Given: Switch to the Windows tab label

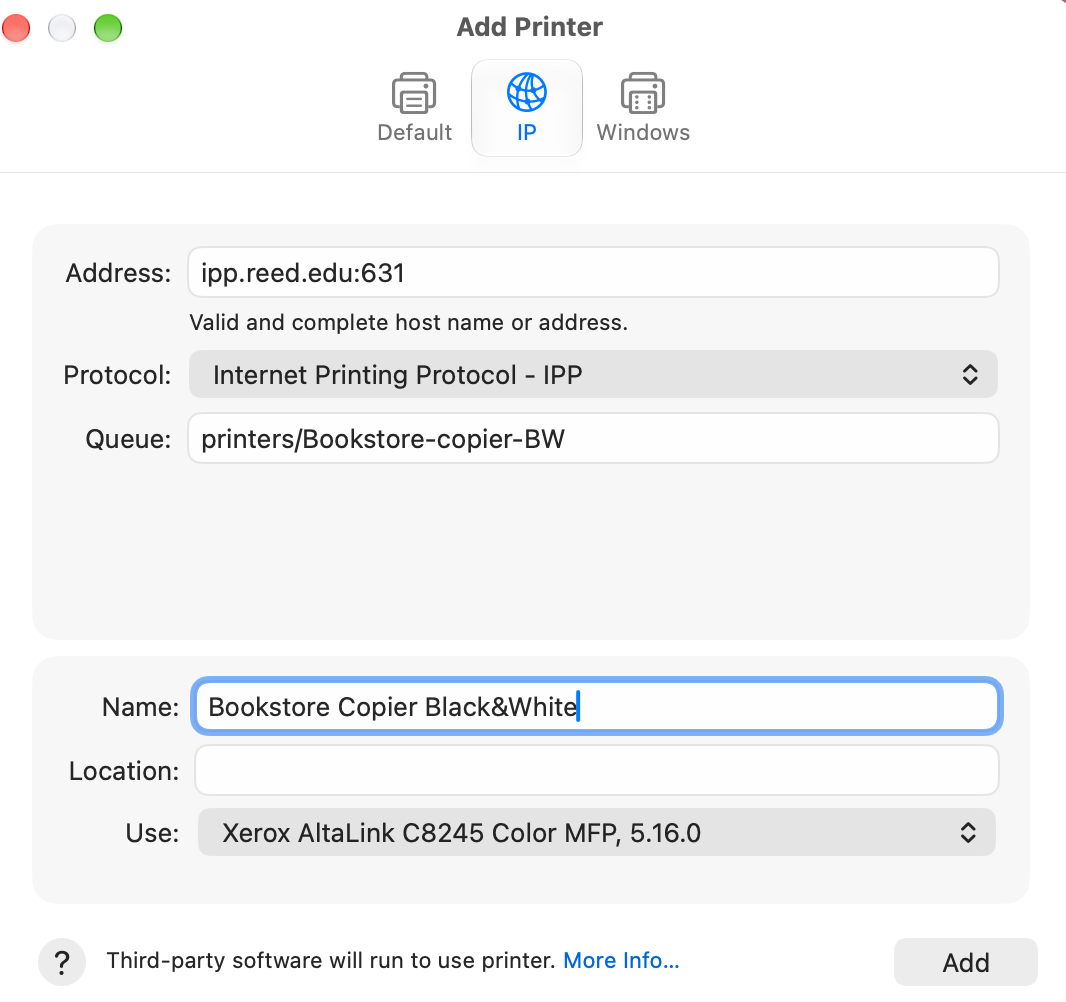Looking at the screenshot, I should click(643, 132).
